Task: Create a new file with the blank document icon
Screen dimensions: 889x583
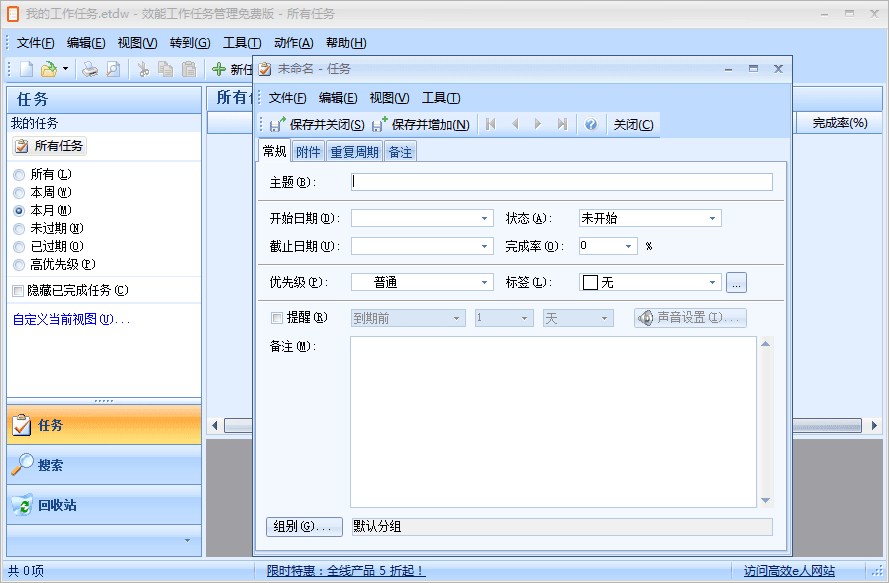Action: tap(24, 68)
